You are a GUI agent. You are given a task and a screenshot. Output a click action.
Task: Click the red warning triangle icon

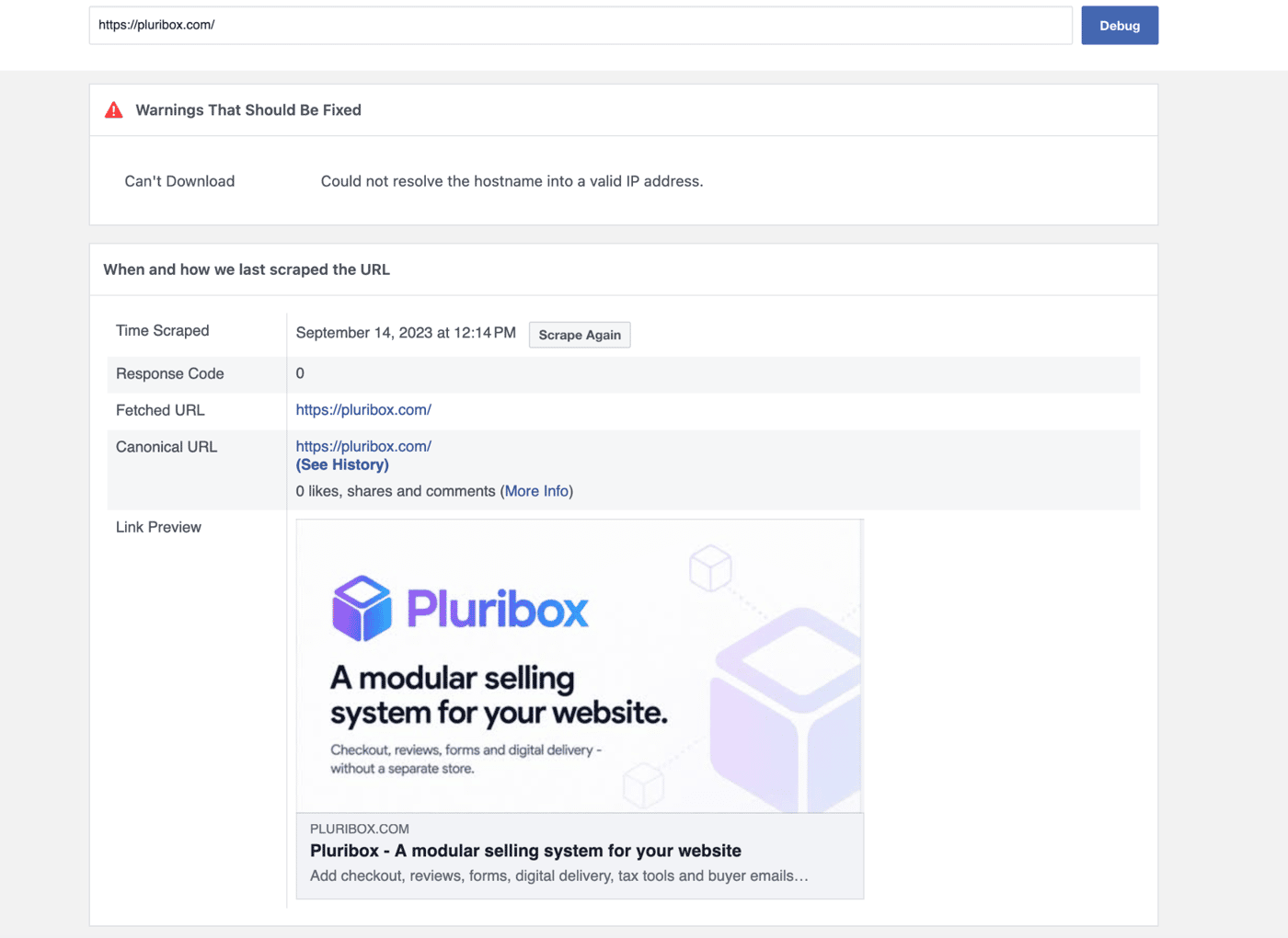(113, 110)
